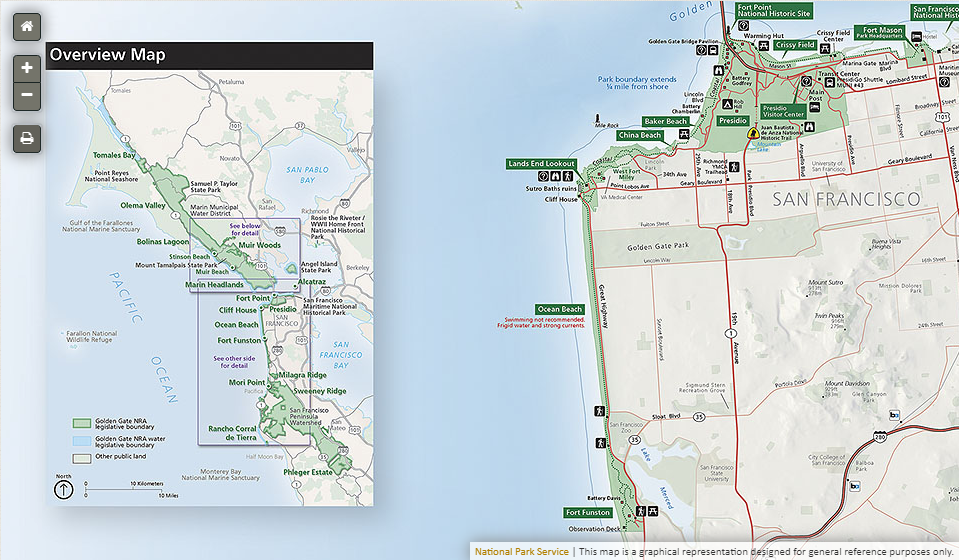Click Phleger Estate in the Overview Map
This screenshot has height=560, width=959.
click(308, 472)
